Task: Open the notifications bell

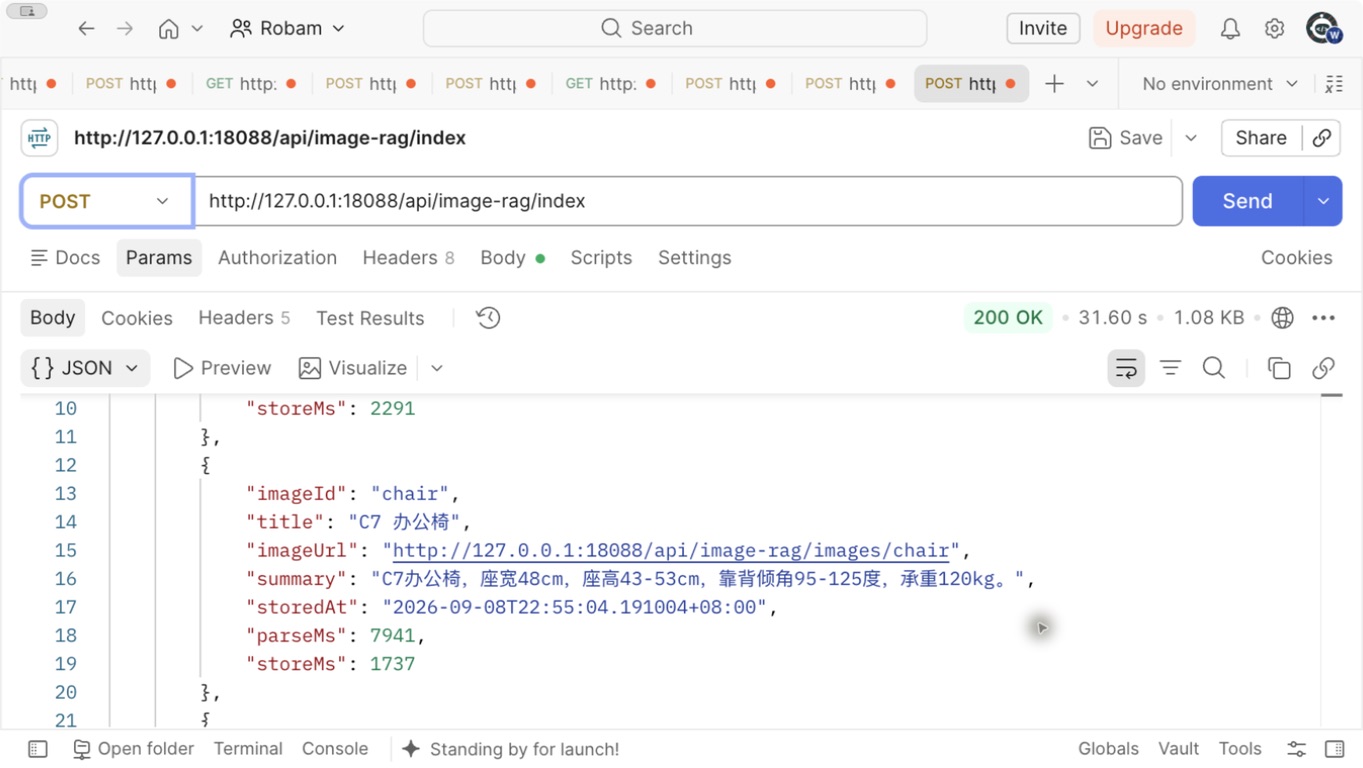Action: tap(1230, 29)
